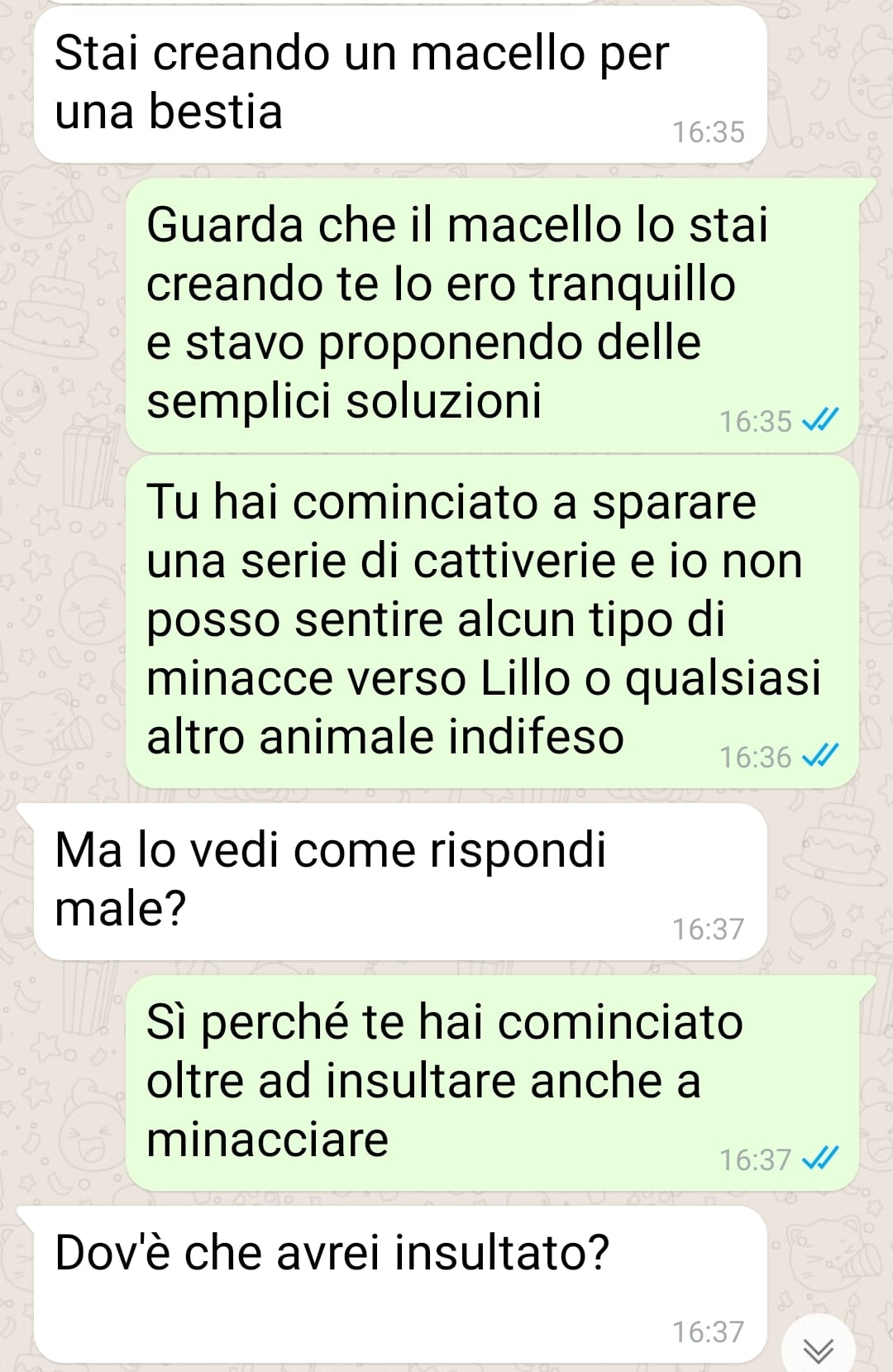This screenshot has height=1372, width=893.
Task: Tap read-receipt ticks on 16:36 sent message
Action: click(821, 756)
